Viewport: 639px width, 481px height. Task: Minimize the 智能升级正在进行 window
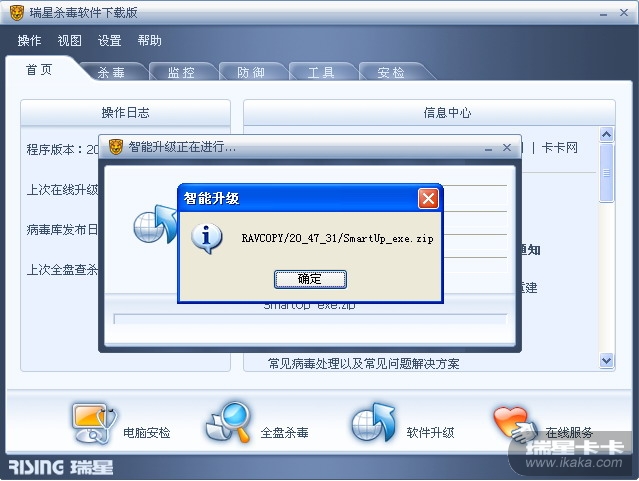(x=488, y=149)
